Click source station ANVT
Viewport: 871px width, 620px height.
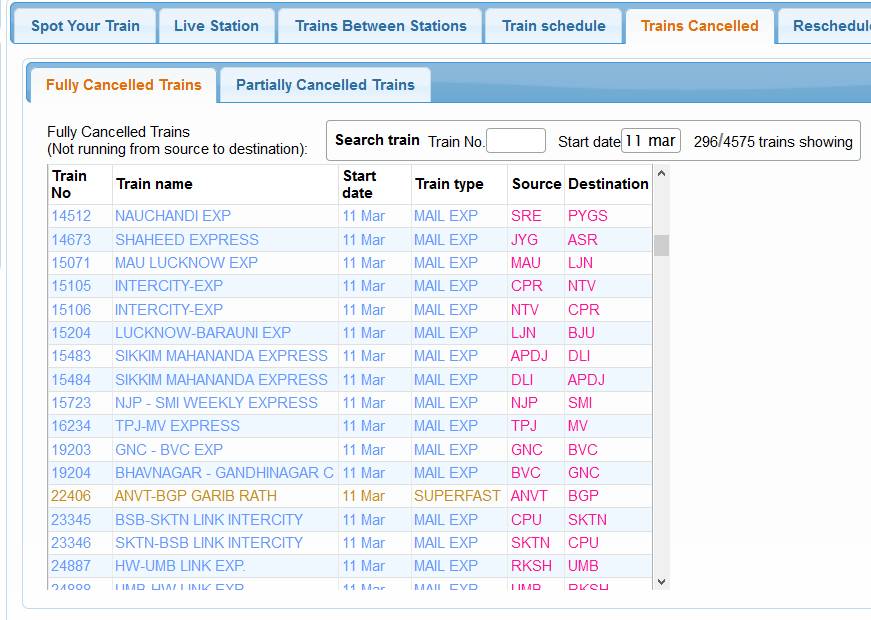529,496
